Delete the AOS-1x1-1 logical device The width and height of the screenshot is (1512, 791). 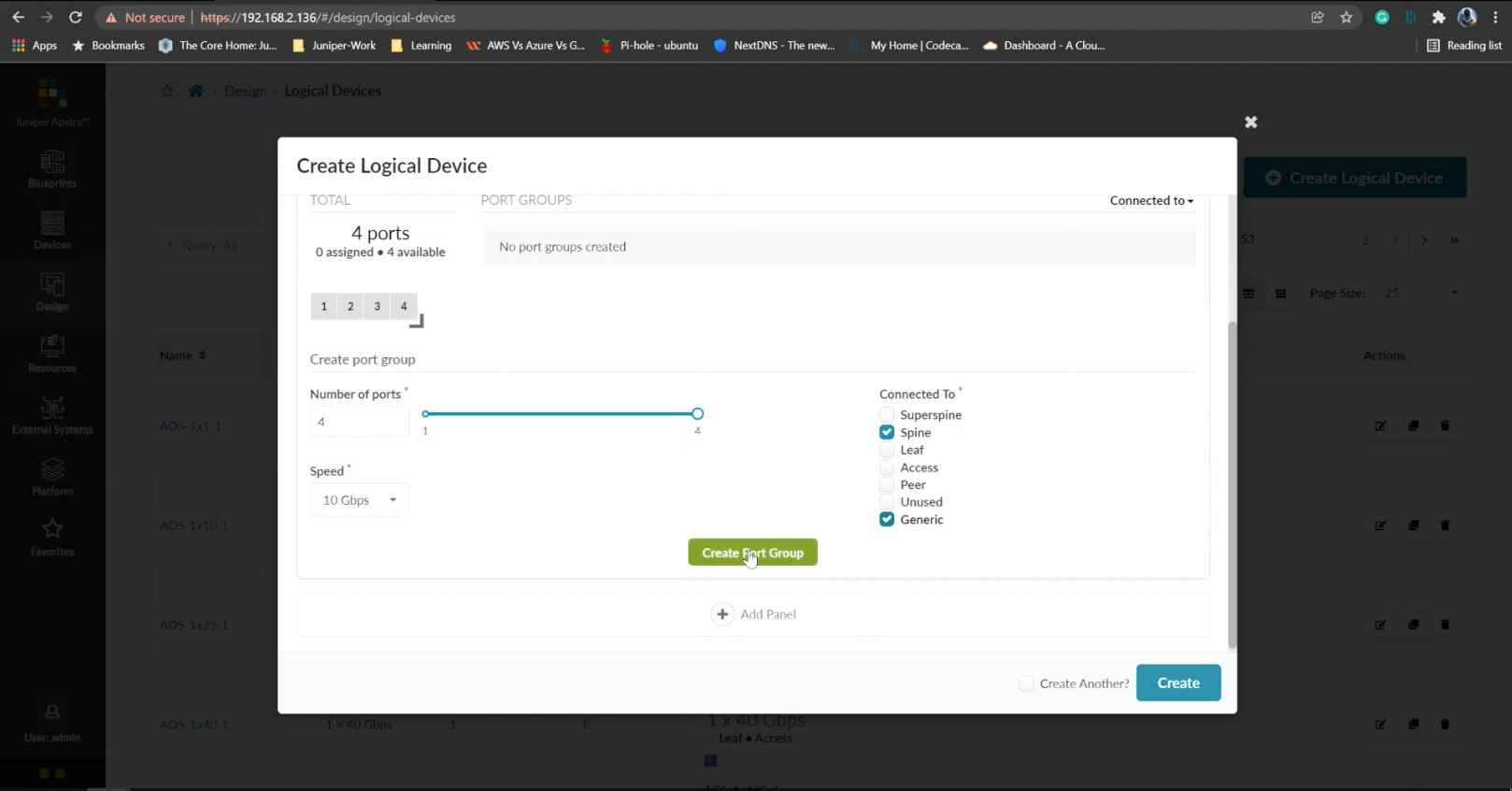click(1445, 425)
